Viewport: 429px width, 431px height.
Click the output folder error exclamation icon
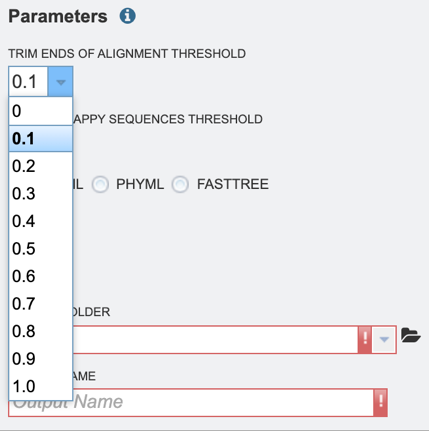pos(365,340)
